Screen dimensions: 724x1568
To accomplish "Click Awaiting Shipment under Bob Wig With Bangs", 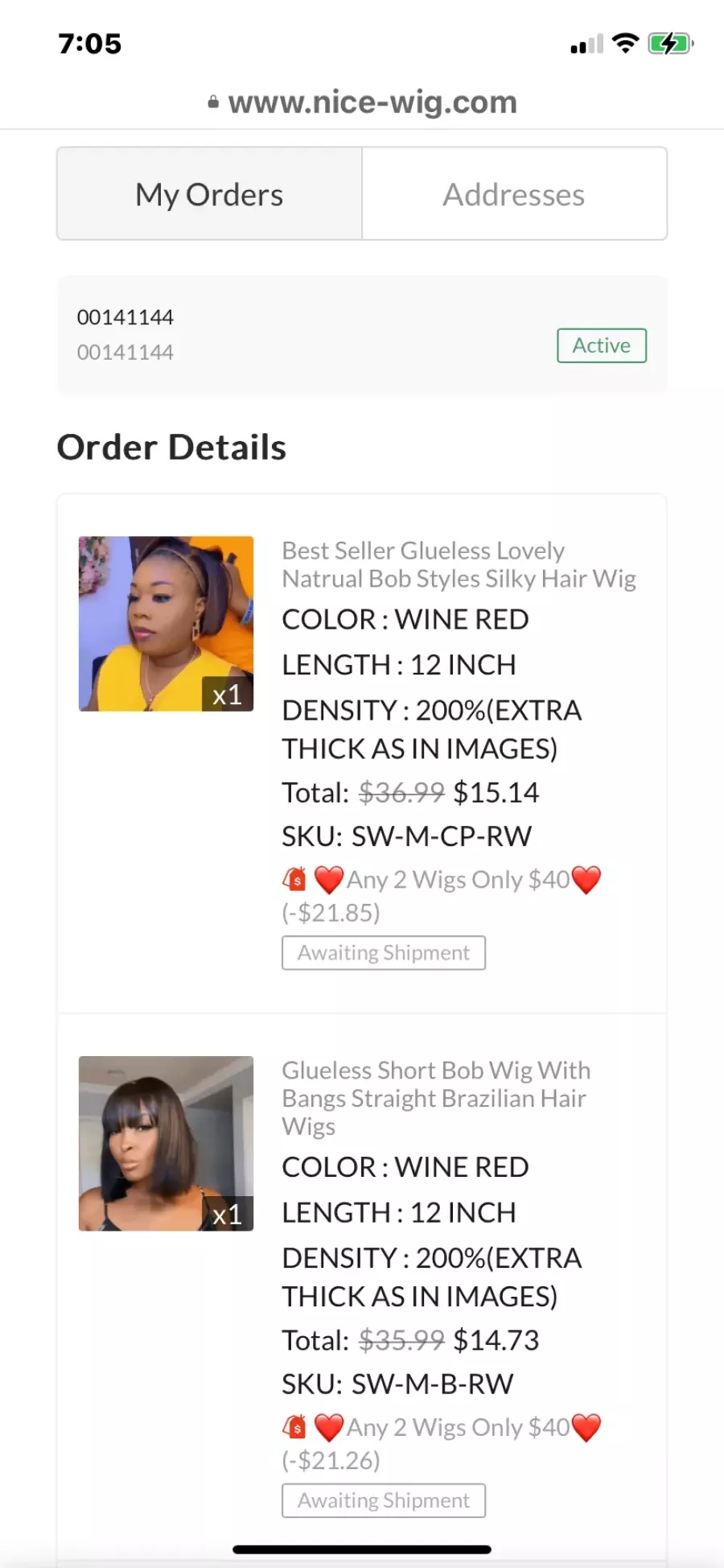I will click(x=384, y=1500).
